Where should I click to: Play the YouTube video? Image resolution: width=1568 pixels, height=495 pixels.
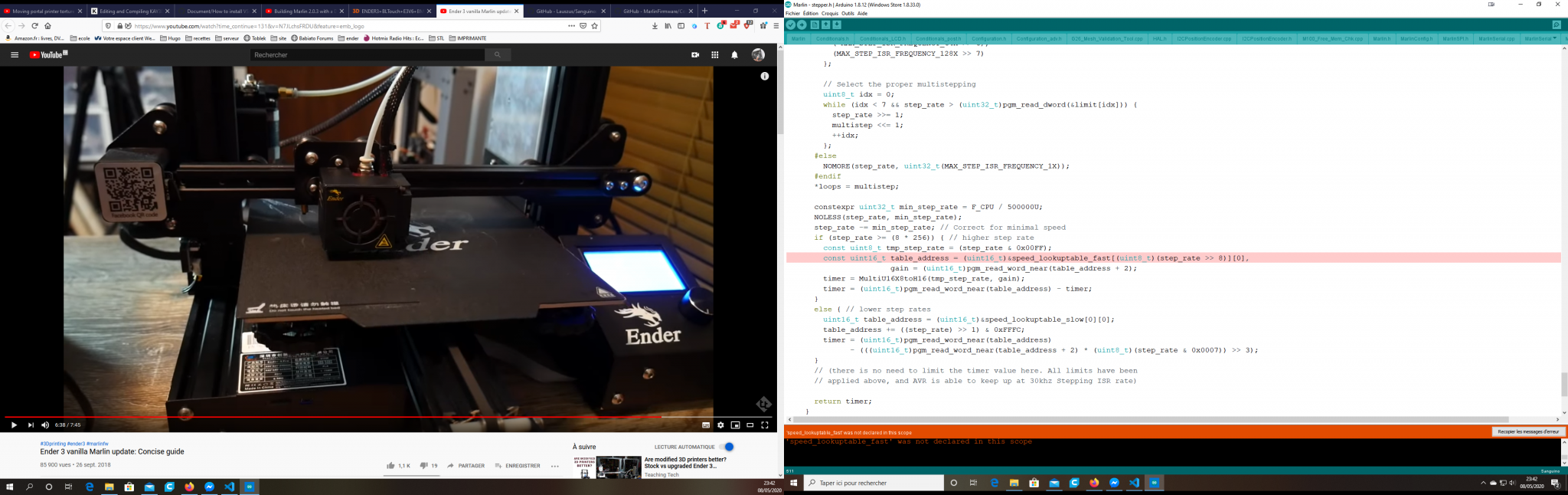pos(14,425)
